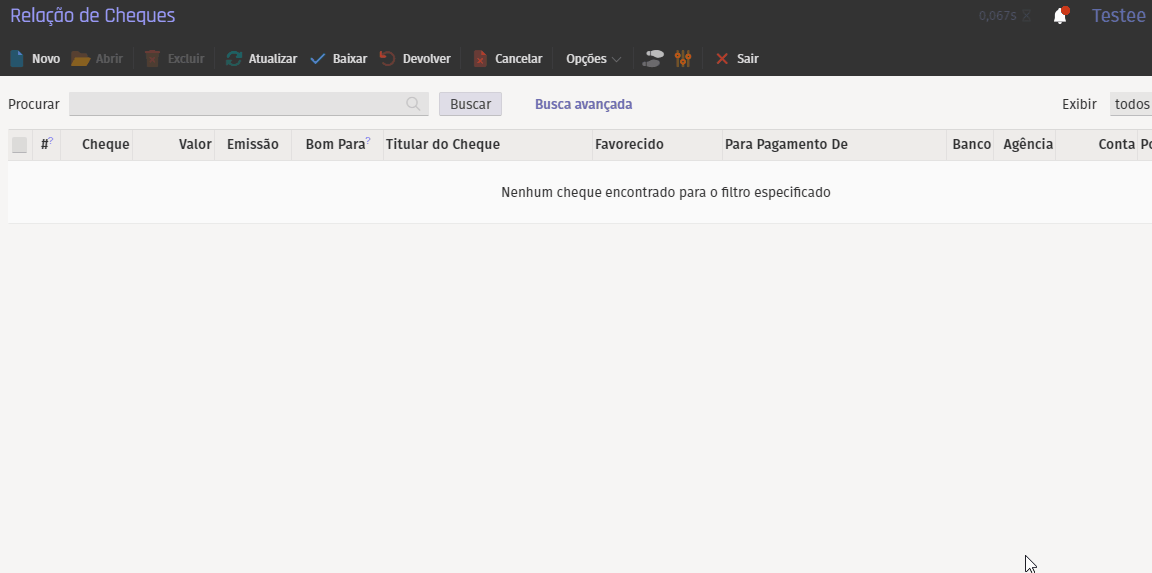Open the Busca avançada link

pos(583,104)
